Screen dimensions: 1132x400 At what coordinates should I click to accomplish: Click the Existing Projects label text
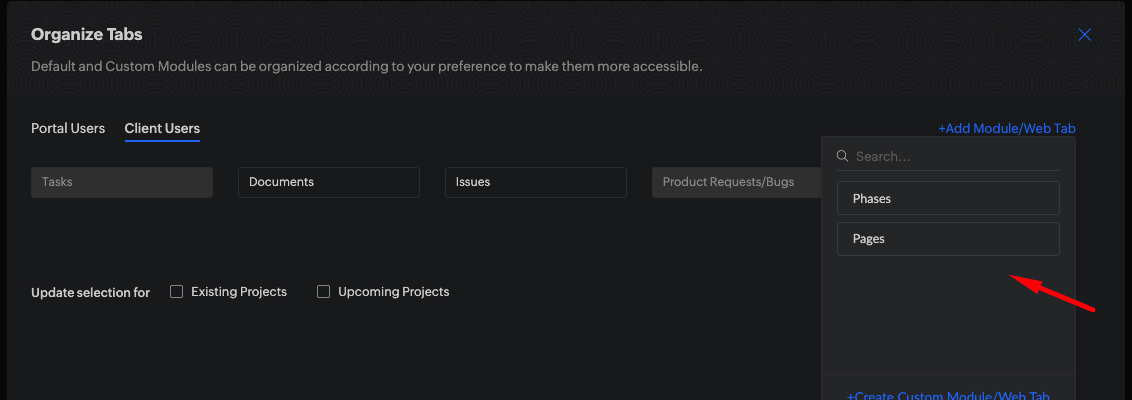point(239,292)
